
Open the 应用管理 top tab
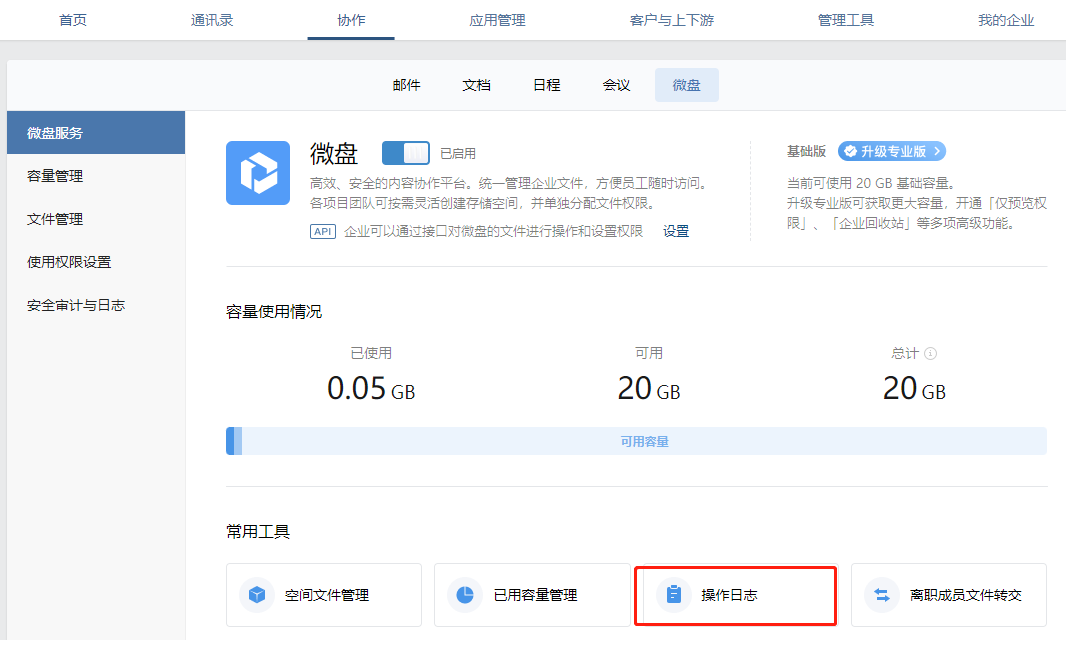coord(497,20)
